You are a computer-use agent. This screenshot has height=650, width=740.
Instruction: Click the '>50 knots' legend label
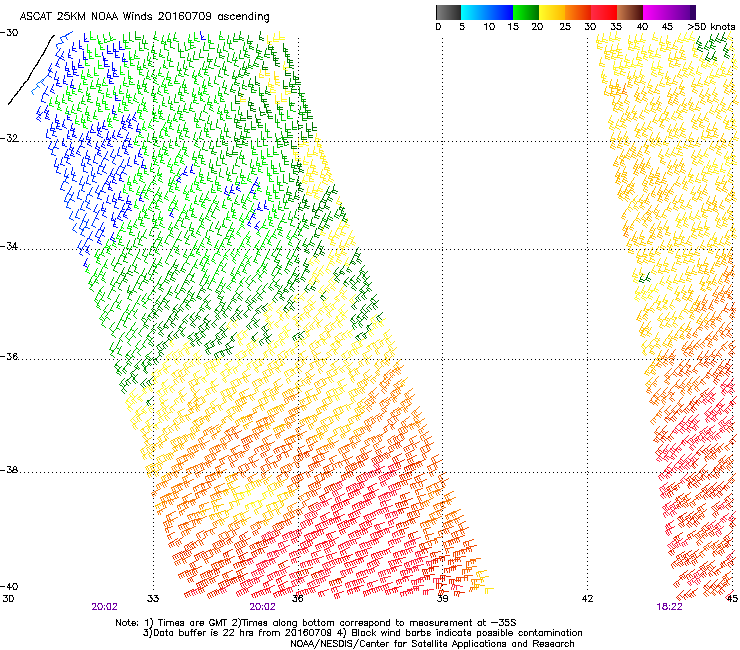pyautogui.click(x=711, y=26)
